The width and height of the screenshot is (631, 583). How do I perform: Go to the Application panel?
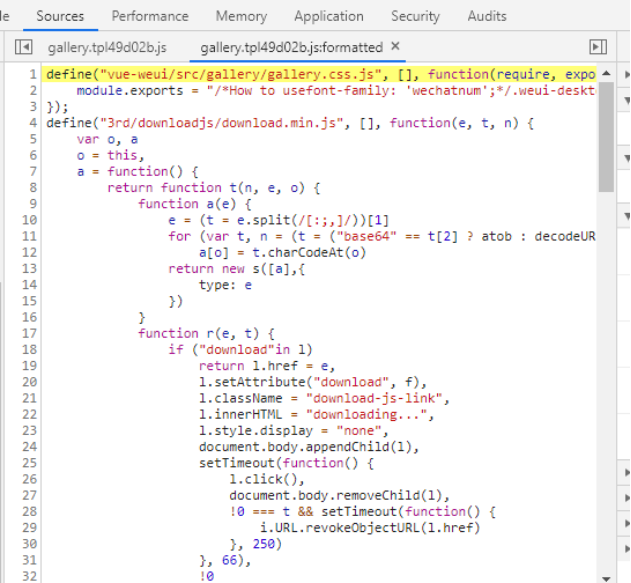[329, 16]
